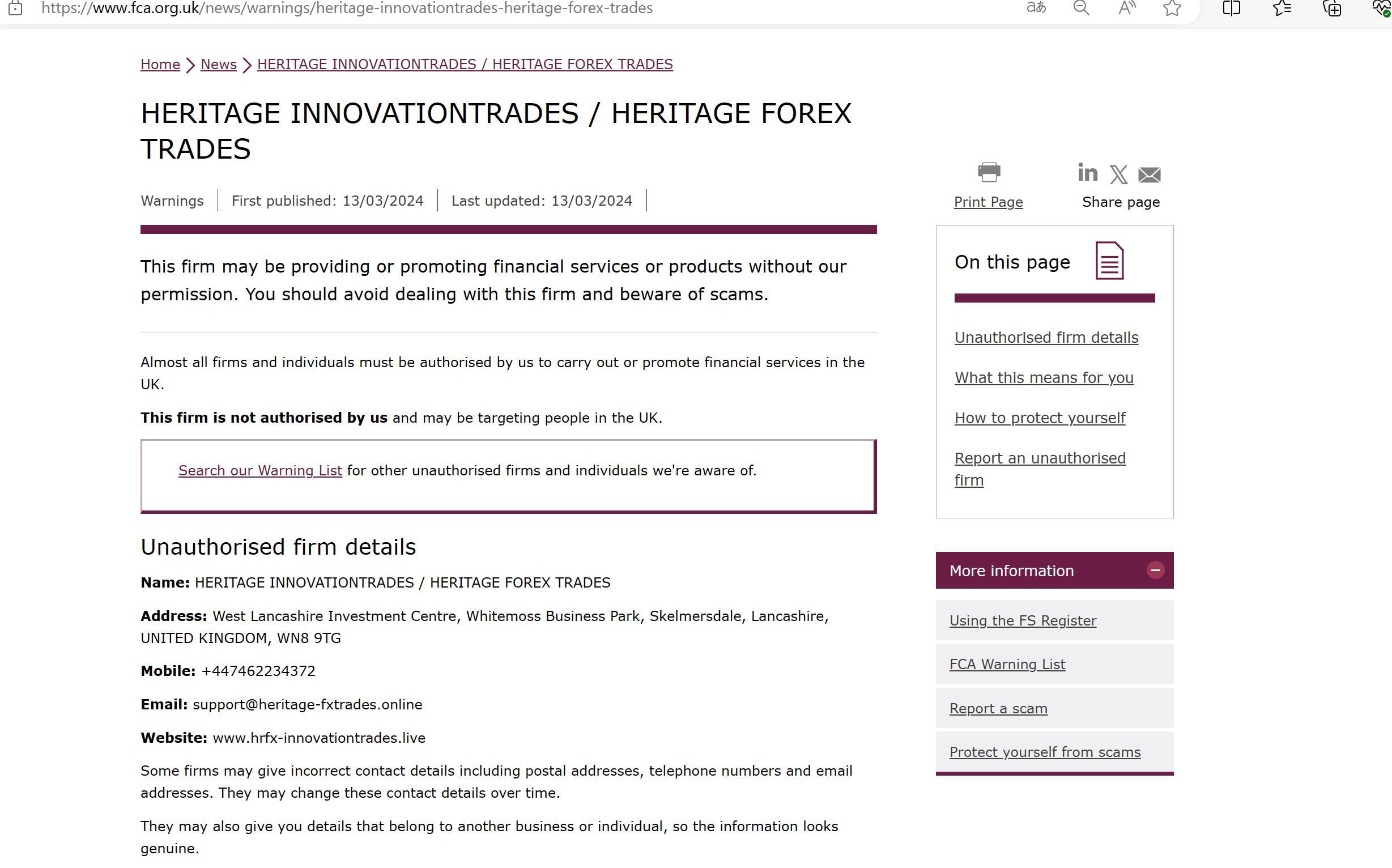Open Search our Warning List link
Screen dimensions: 1392x868
coord(260,471)
